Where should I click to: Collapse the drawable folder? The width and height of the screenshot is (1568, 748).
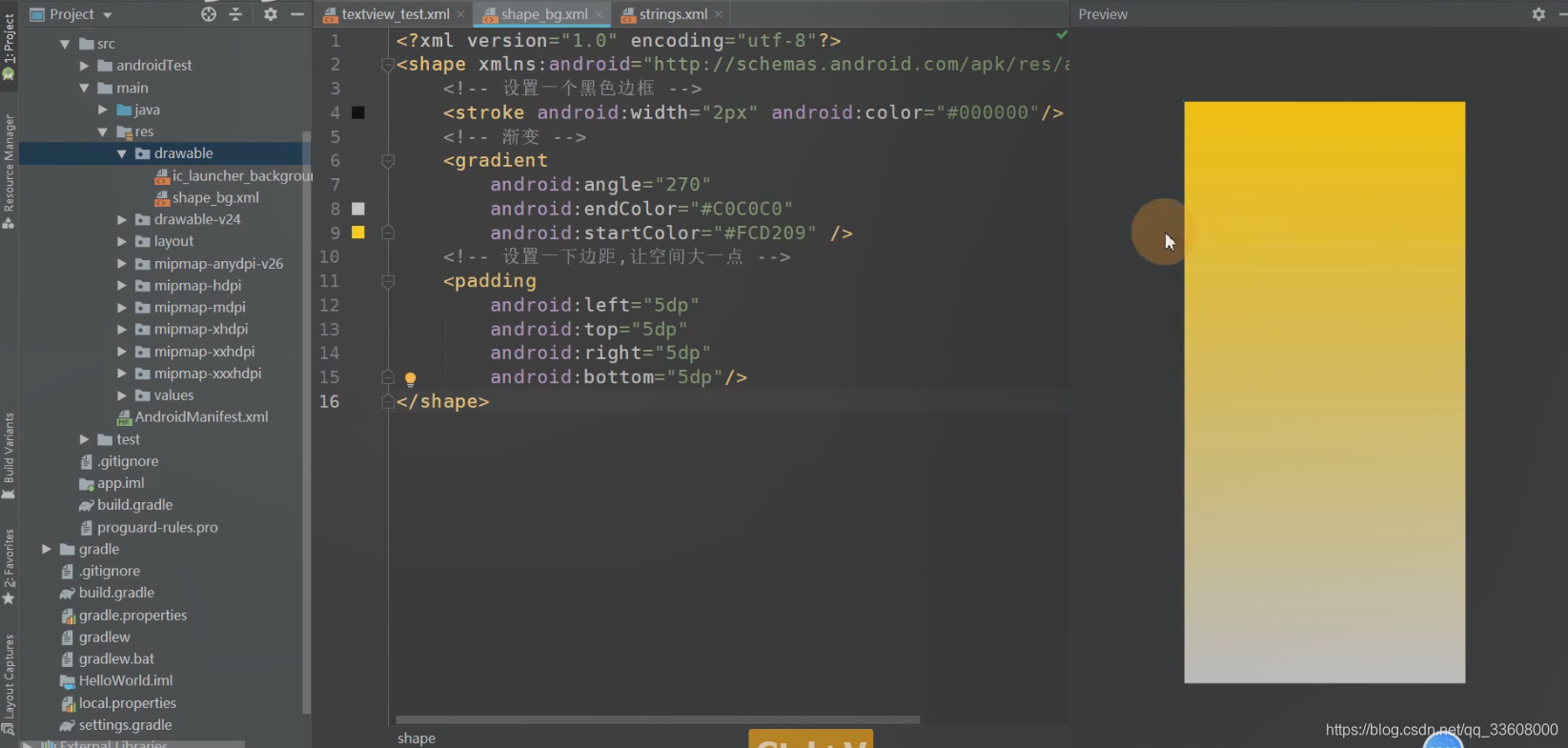coord(122,153)
